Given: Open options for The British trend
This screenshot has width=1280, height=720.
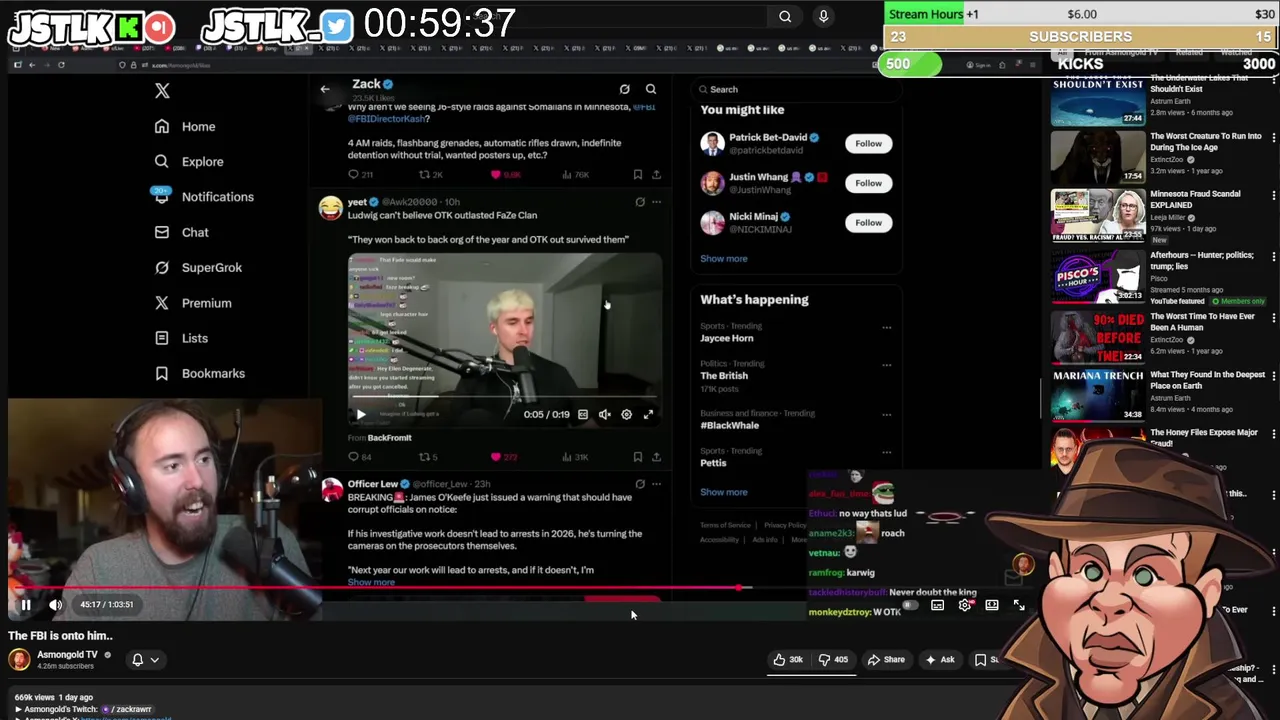Looking at the screenshot, I should click(x=886, y=365).
